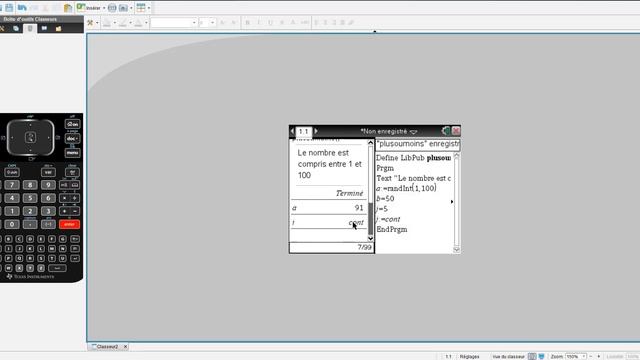
Task: Toggle underline formatting
Action: (270, 23)
